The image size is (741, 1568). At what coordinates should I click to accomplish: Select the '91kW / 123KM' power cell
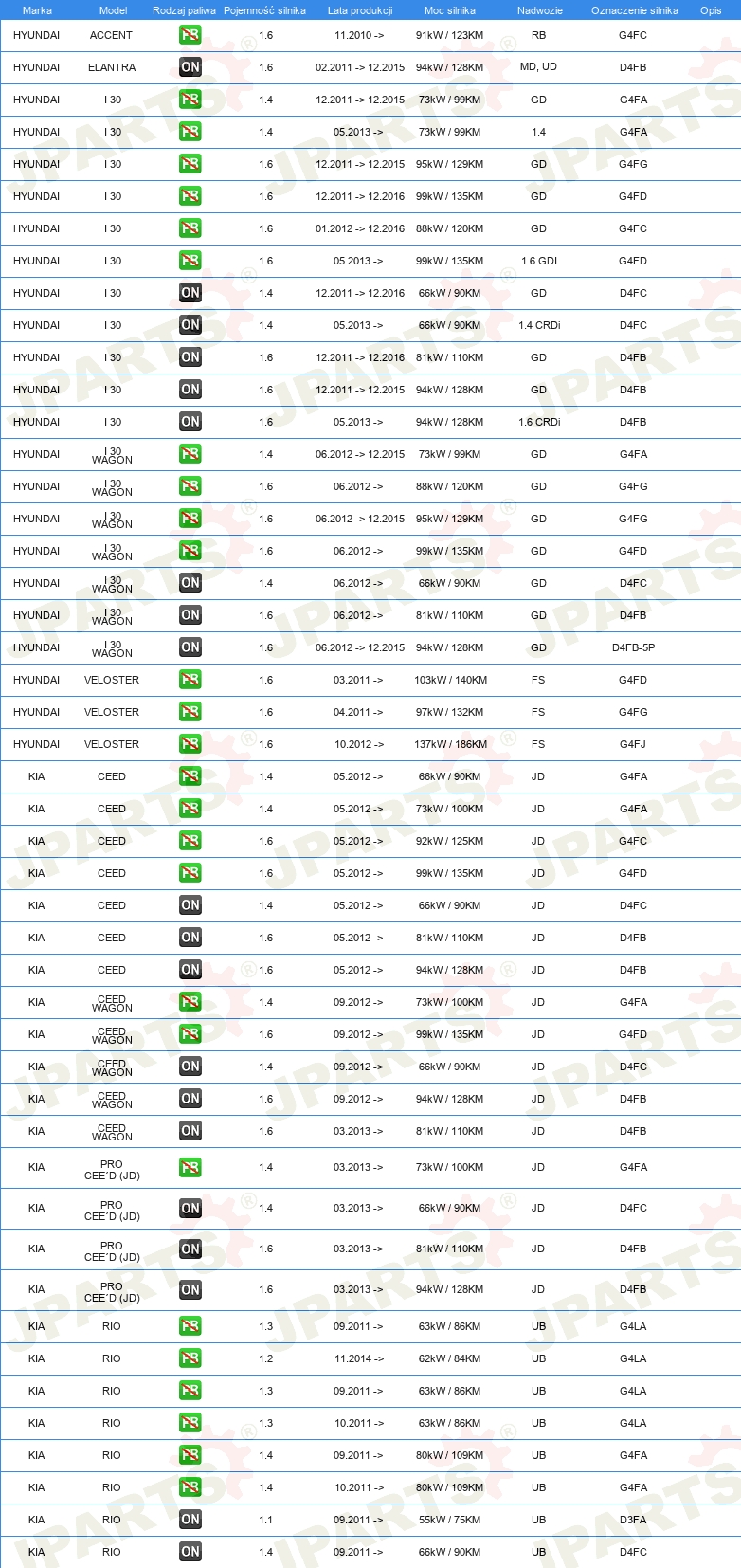(449, 35)
